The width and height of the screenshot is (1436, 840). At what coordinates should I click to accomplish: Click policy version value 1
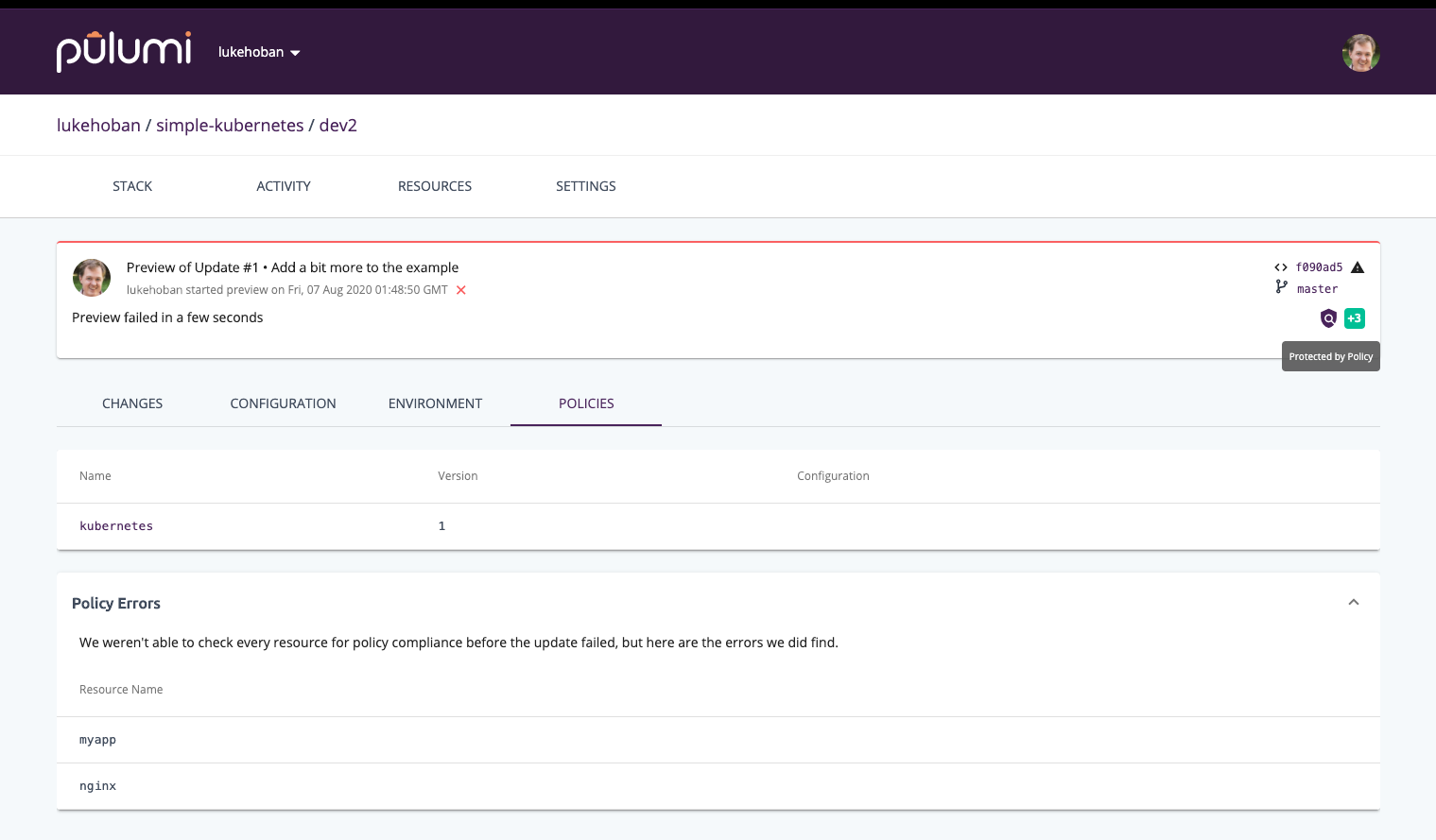pos(441,526)
